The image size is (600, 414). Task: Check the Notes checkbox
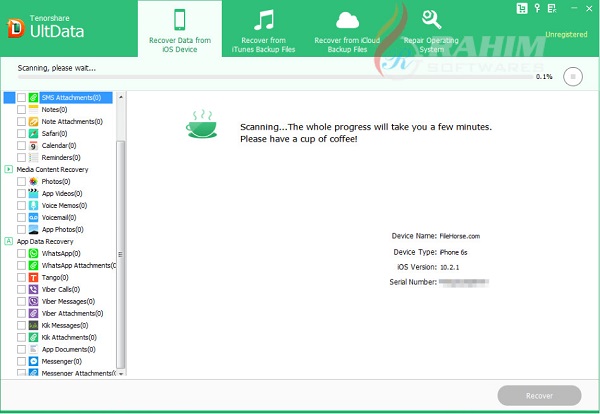[21, 109]
